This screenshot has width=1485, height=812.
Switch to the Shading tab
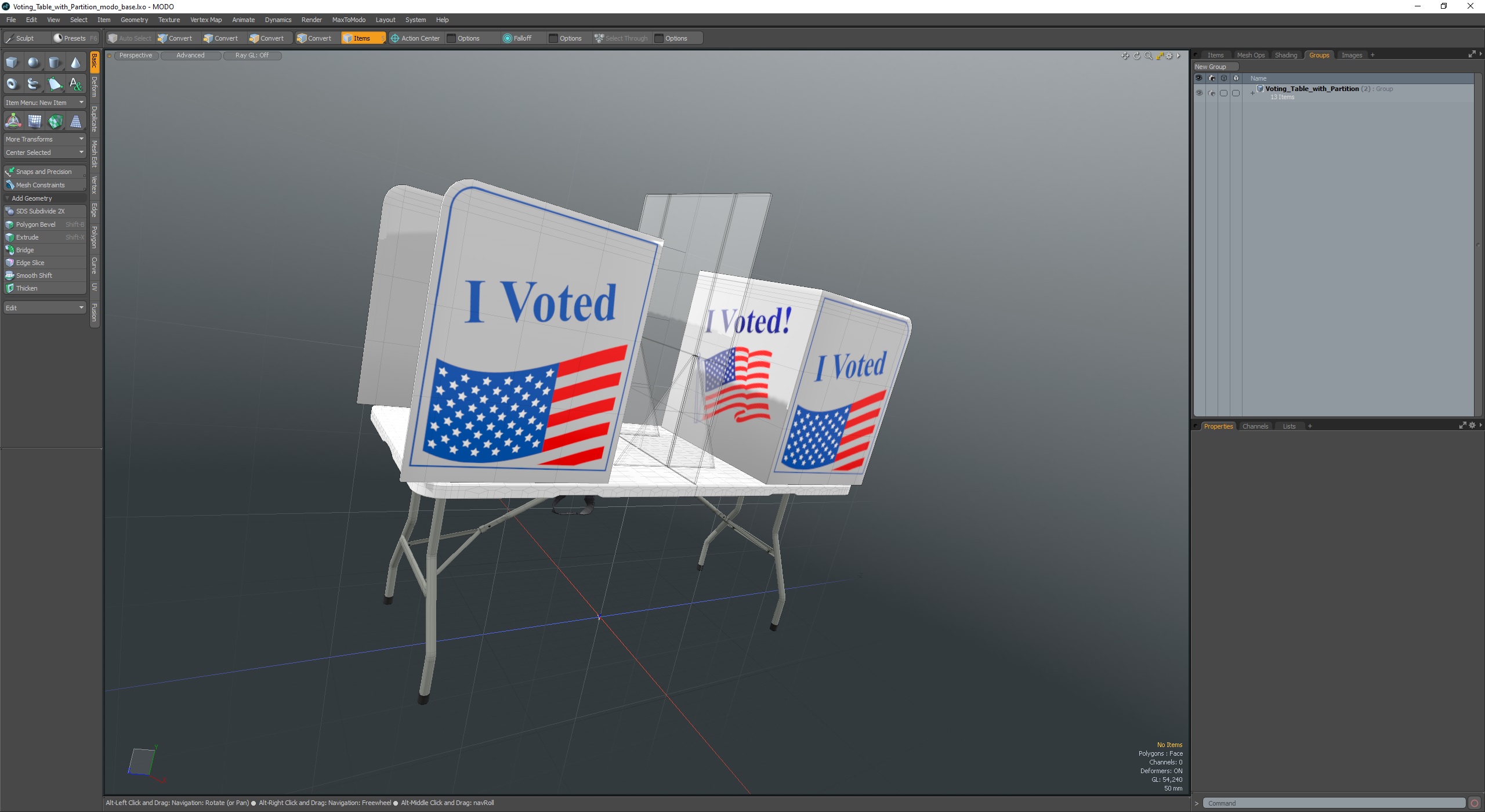(x=1285, y=55)
